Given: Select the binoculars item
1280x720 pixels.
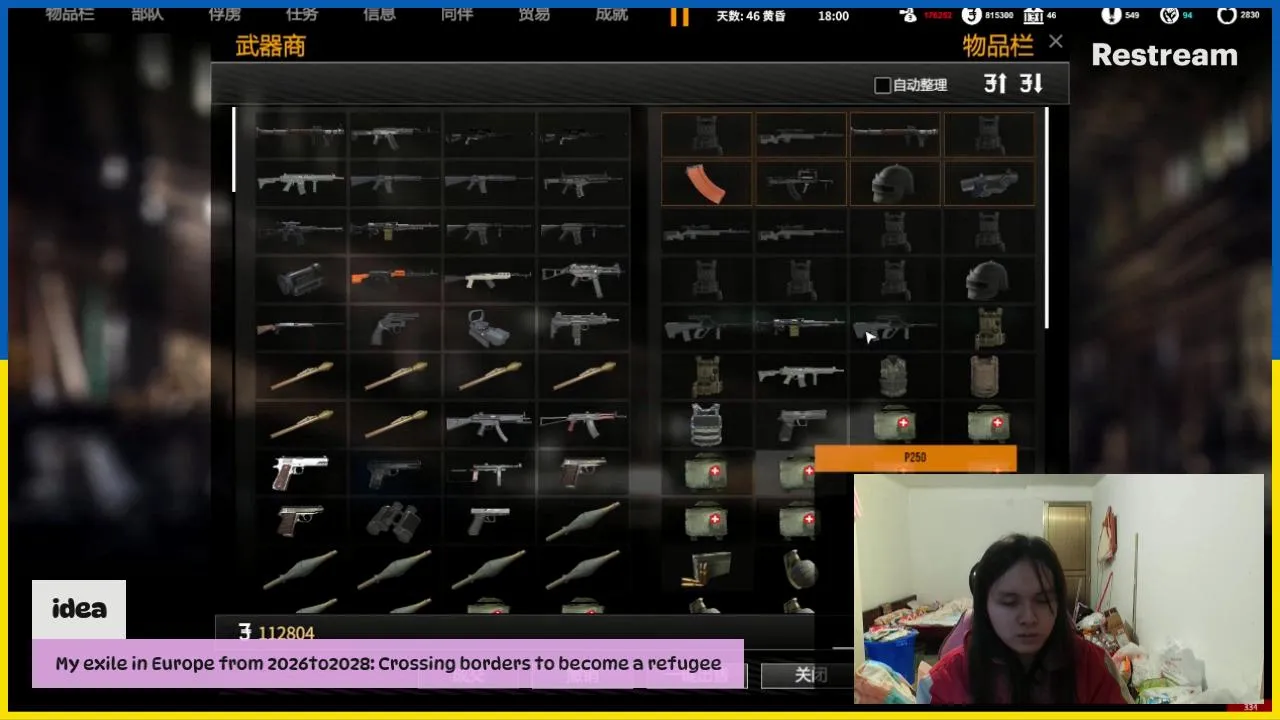Looking at the screenshot, I should tap(393, 520).
